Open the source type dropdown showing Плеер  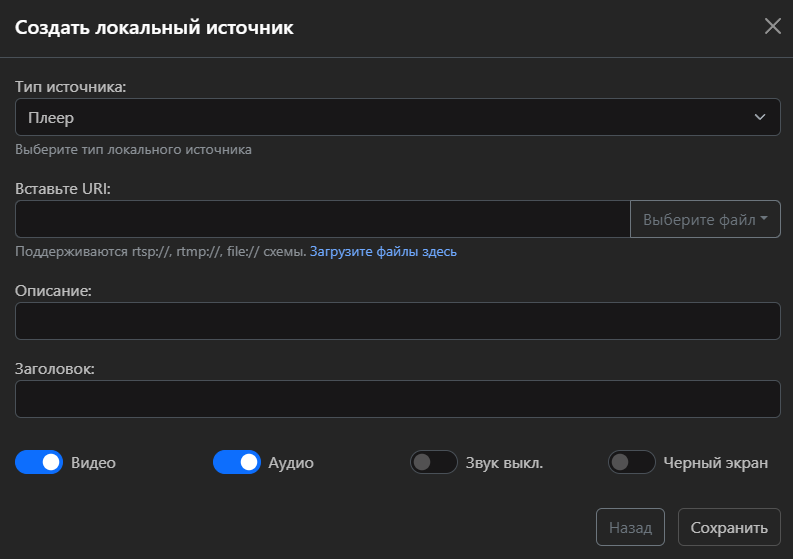(x=397, y=117)
